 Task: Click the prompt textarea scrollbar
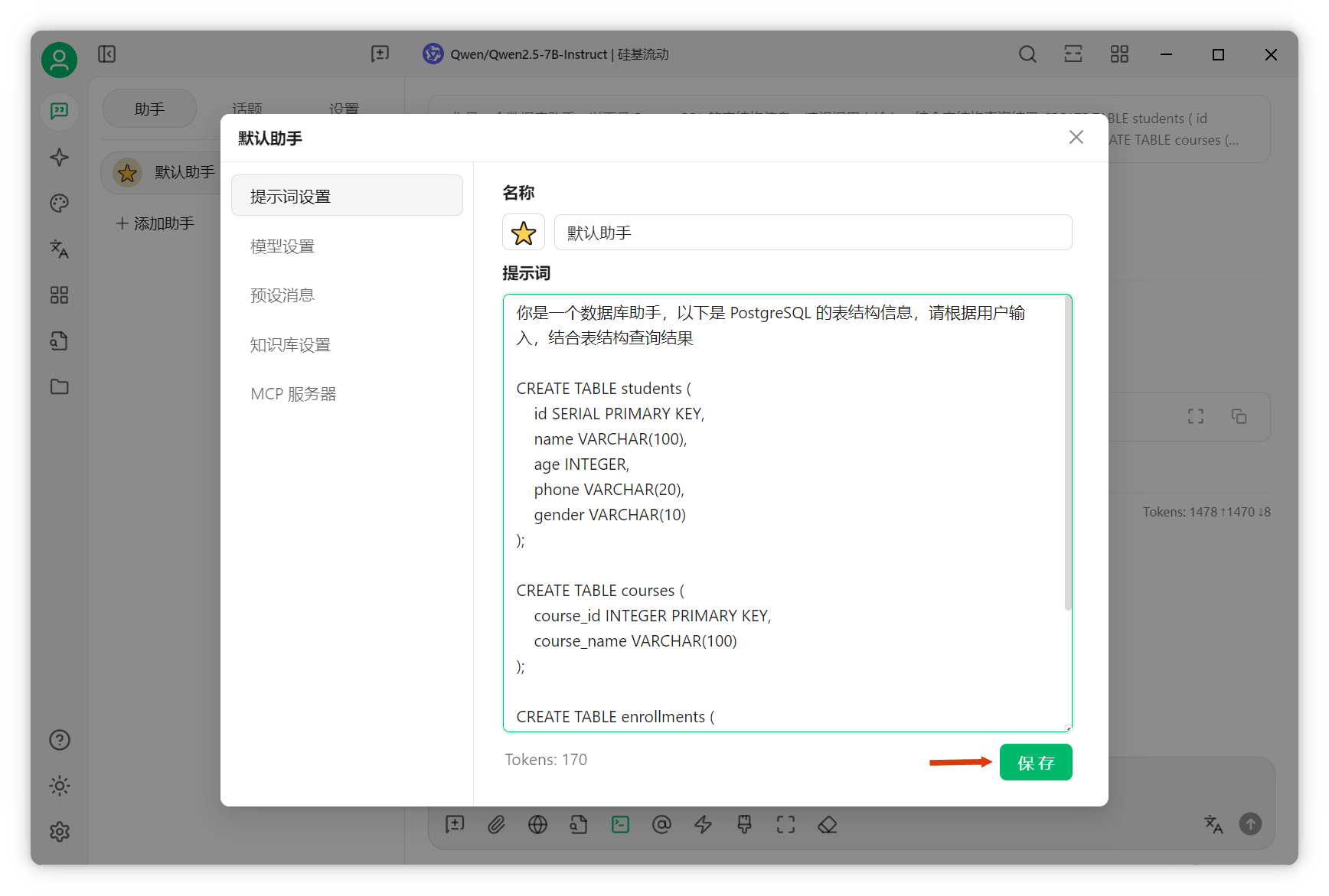(1067, 453)
